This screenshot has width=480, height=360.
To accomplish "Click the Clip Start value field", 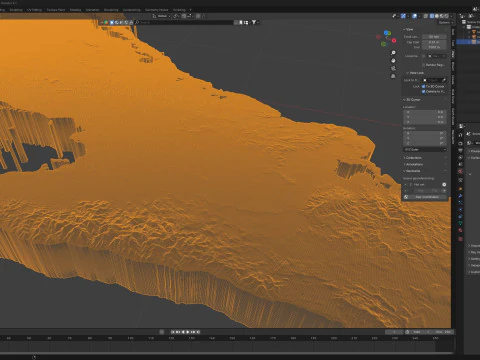I will pos(434,42).
